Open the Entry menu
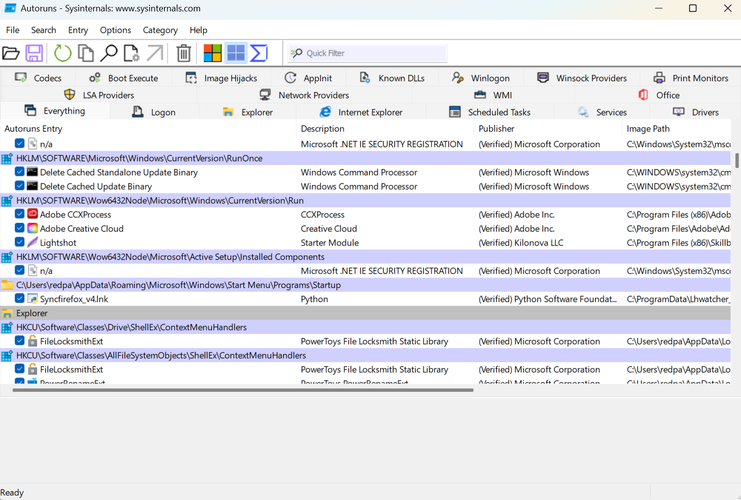The width and height of the screenshot is (741, 500). click(78, 30)
